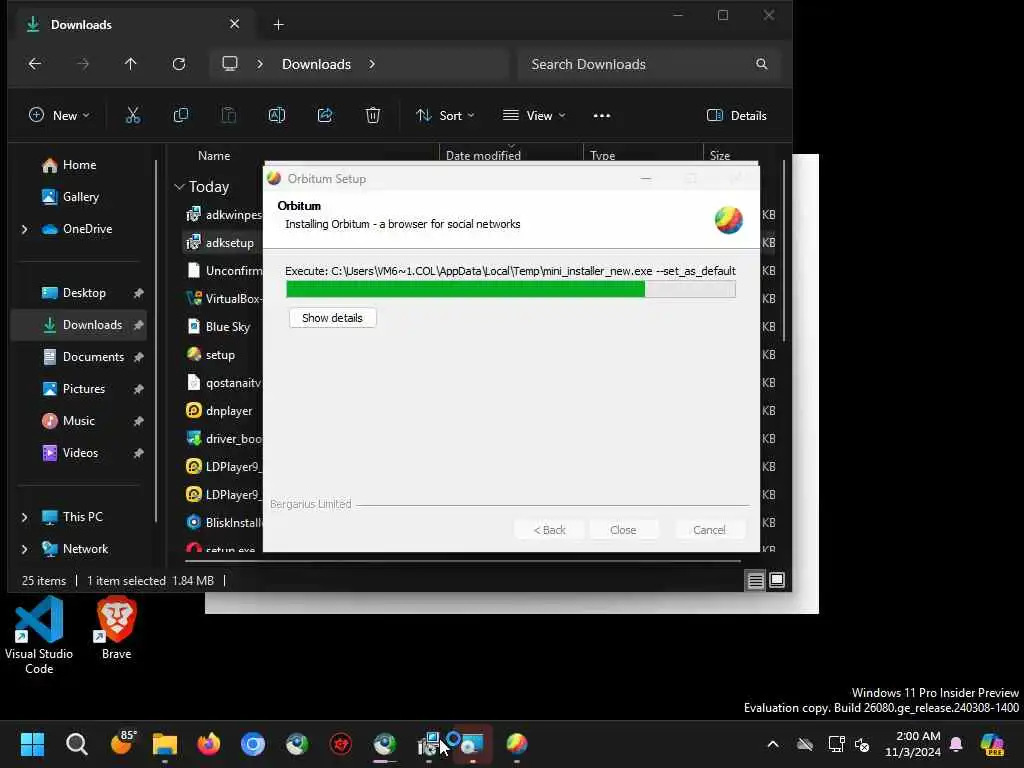The height and width of the screenshot is (768, 1024).
Task: Open Firefox from taskbar
Action: (x=209, y=744)
